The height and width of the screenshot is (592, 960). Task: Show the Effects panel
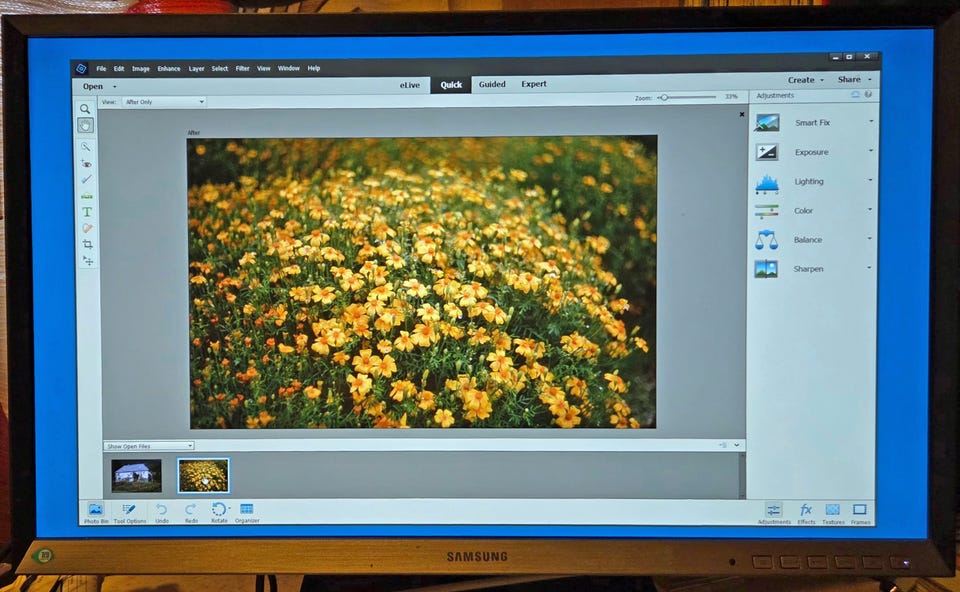click(806, 513)
